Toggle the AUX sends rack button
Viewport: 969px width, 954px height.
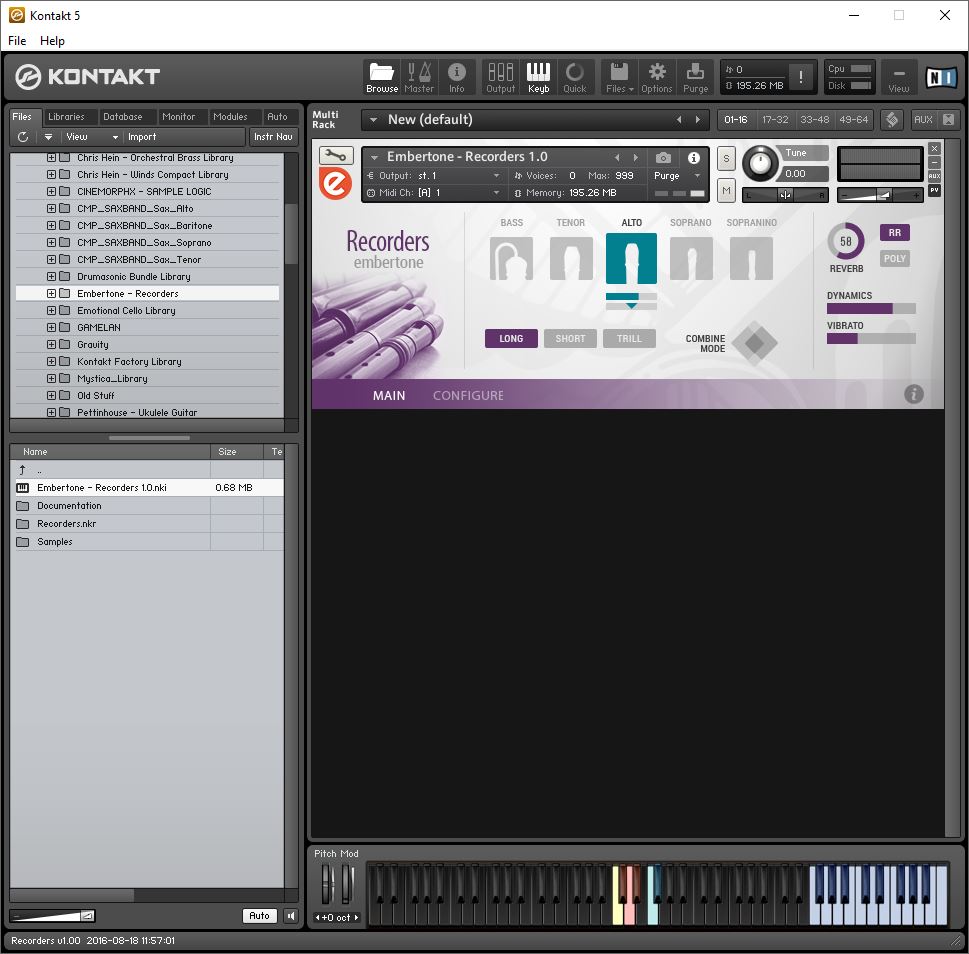(923, 119)
